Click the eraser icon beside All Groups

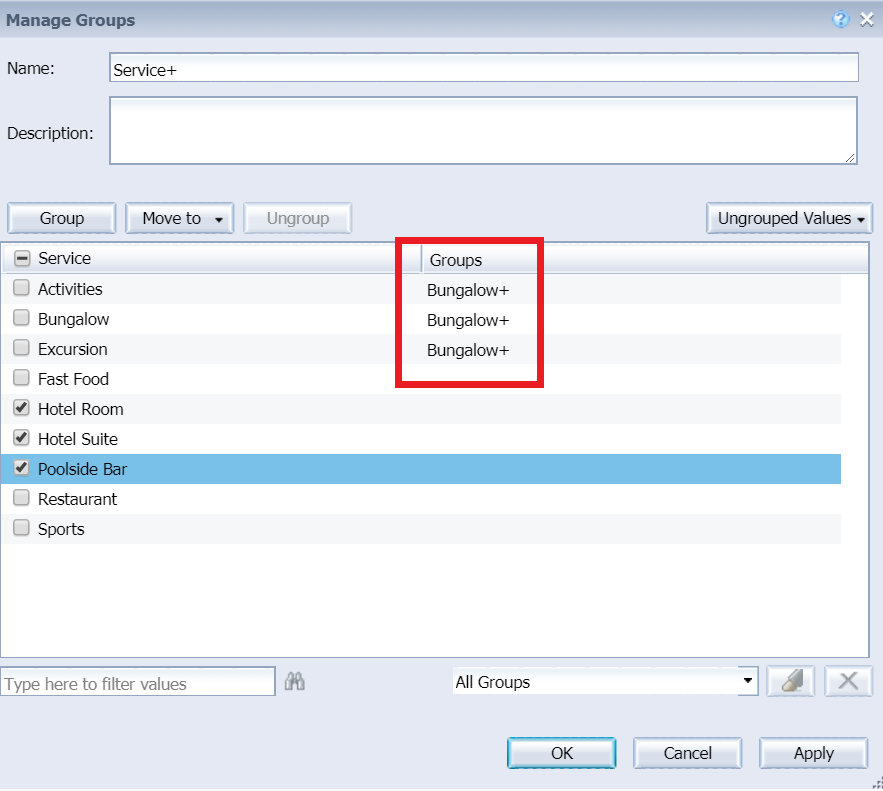coord(790,682)
